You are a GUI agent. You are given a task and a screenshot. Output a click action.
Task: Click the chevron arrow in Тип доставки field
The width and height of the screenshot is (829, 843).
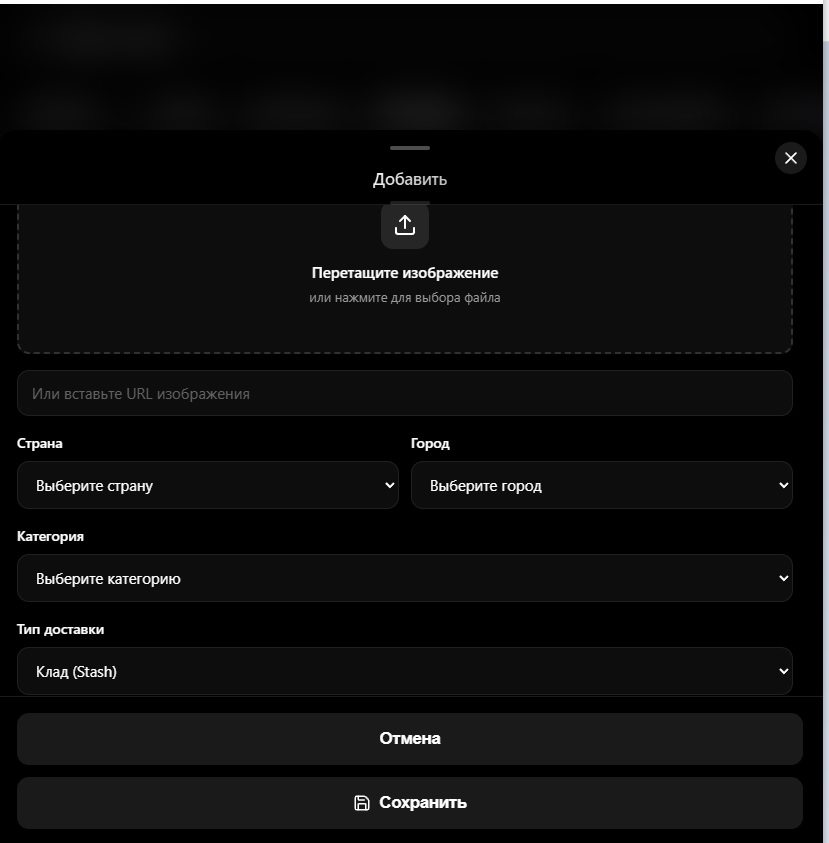coord(783,672)
